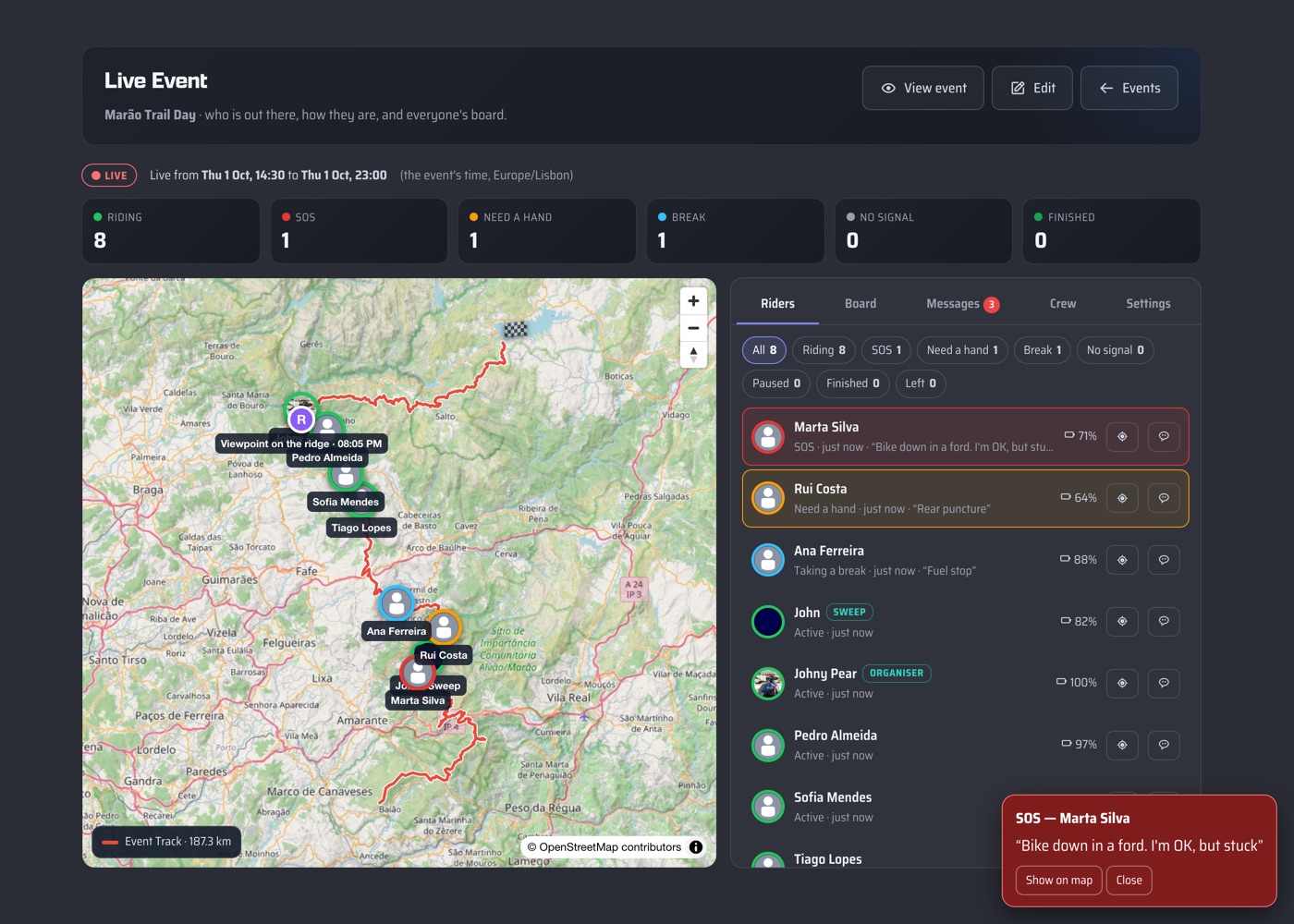Locate Marta Silva on map
Image resolution: width=1294 pixels, height=924 pixels.
(1122, 436)
